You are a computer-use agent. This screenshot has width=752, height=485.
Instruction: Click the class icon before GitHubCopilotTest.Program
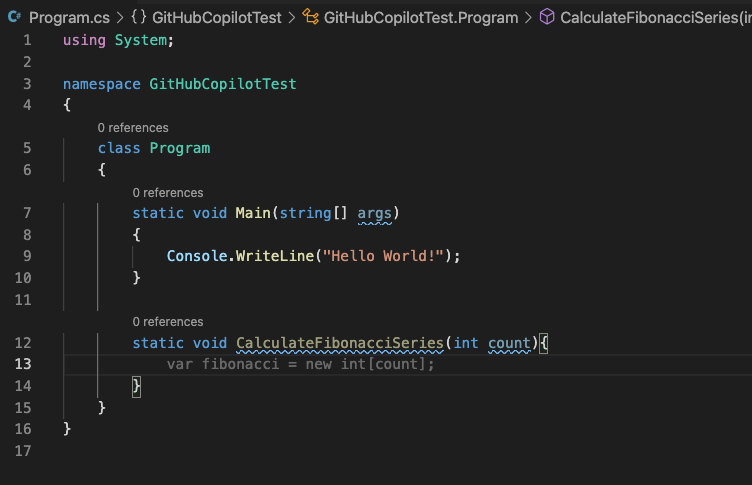point(310,17)
